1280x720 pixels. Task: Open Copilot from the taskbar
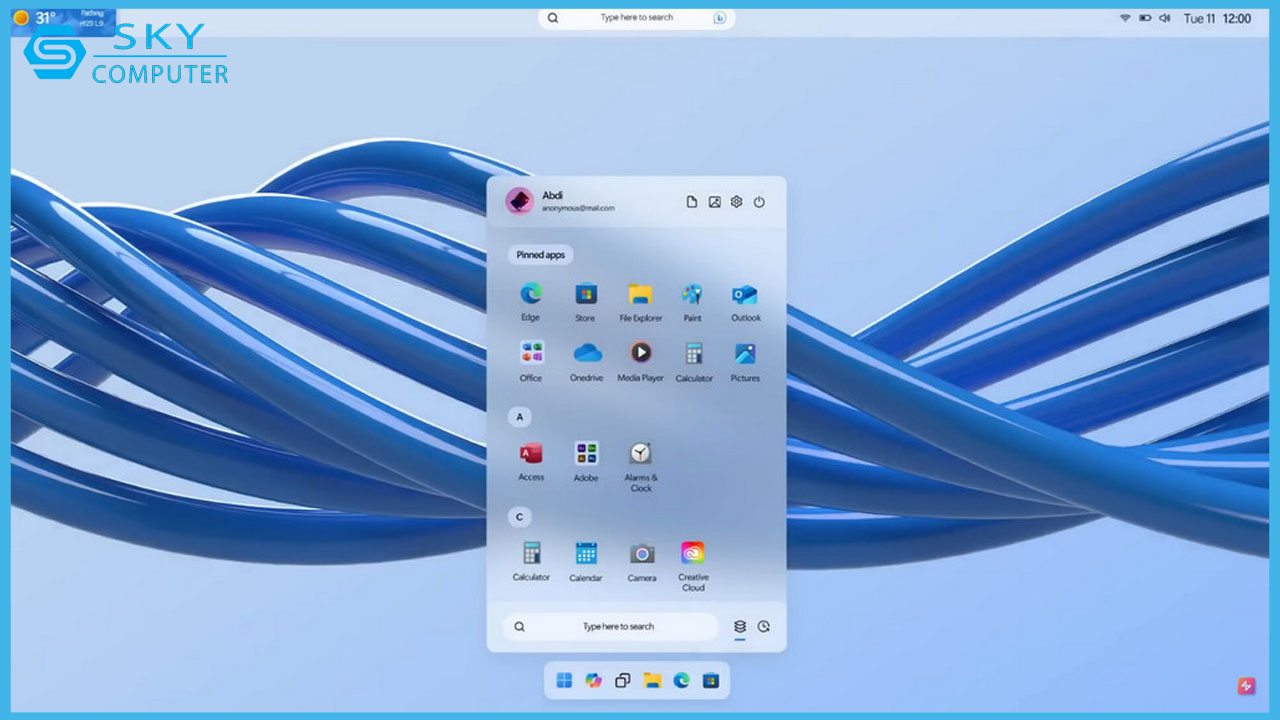pyautogui.click(x=594, y=680)
